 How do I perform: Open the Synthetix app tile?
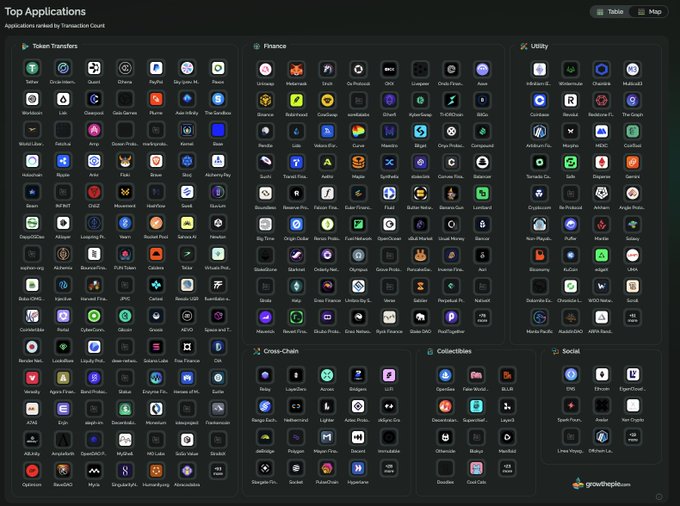click(389, 163)
